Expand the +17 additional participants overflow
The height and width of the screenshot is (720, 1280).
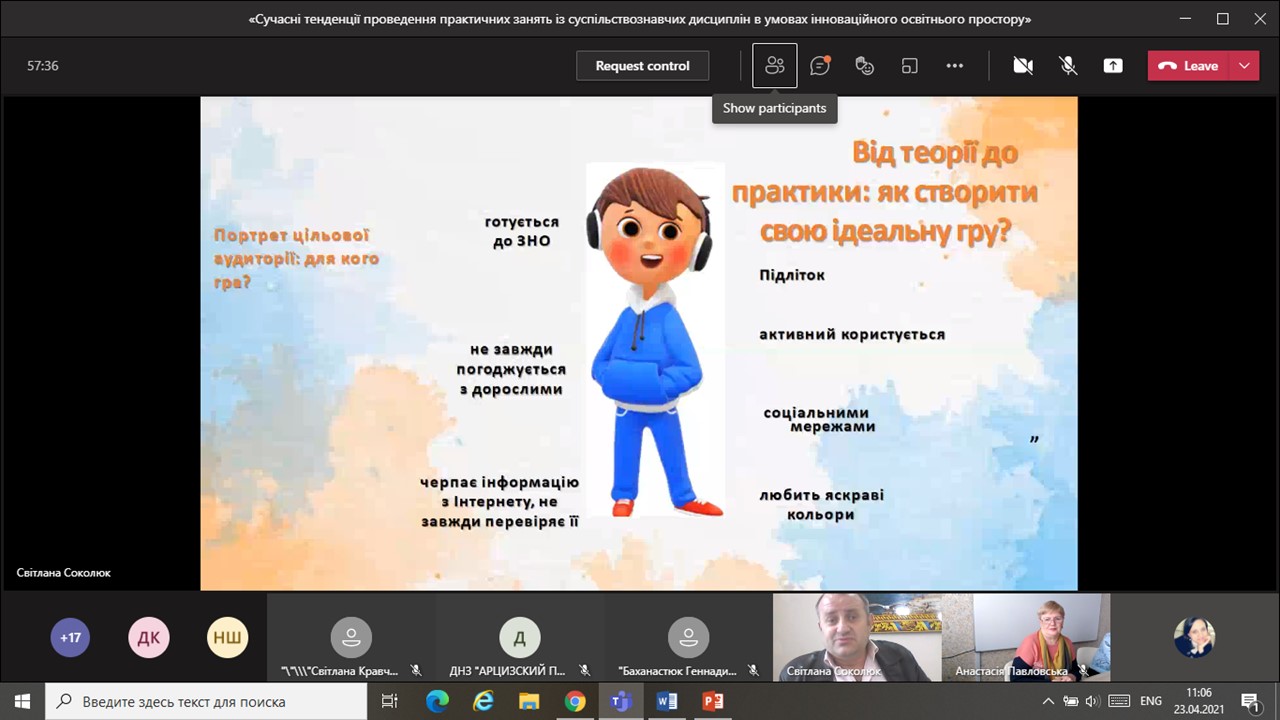click(x=70, y=637)
